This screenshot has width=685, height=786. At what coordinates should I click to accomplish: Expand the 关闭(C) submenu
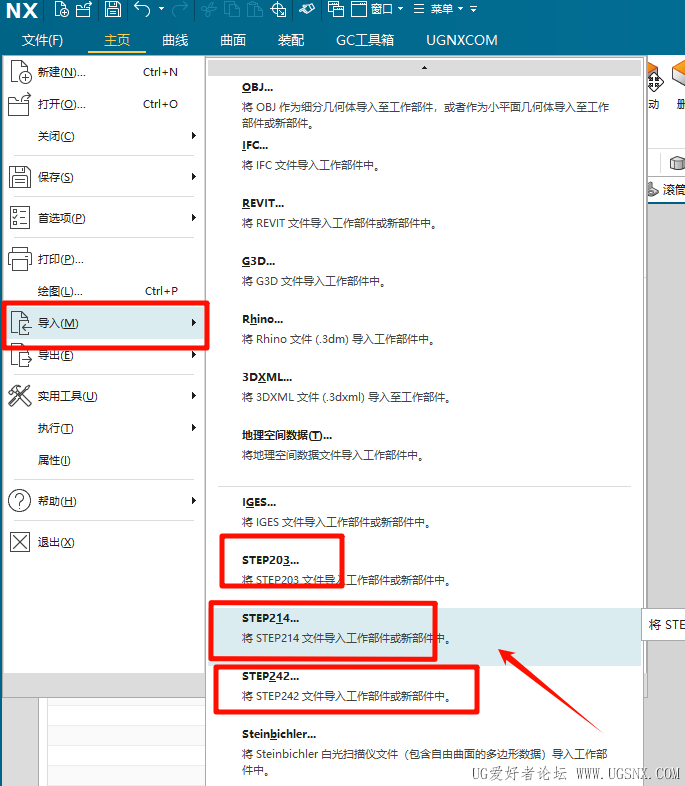pos(104,136)
